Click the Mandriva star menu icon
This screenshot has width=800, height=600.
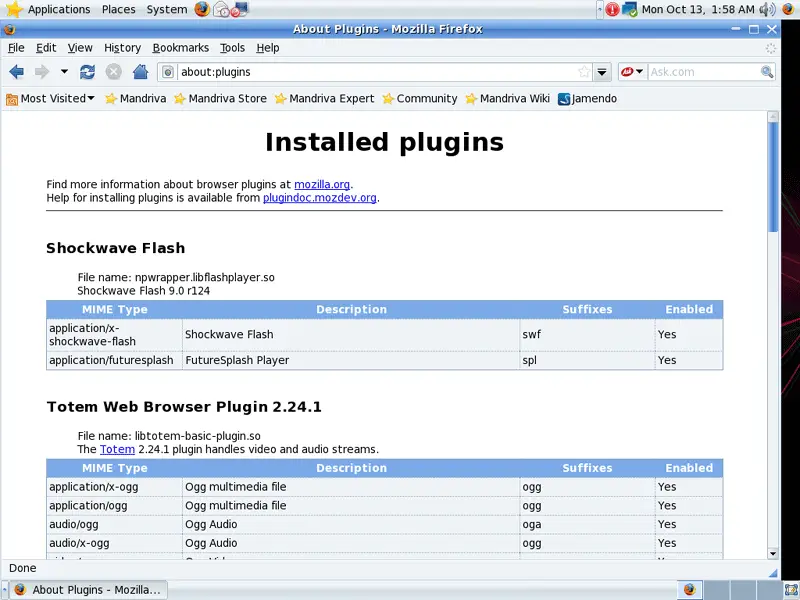(14, 9)
